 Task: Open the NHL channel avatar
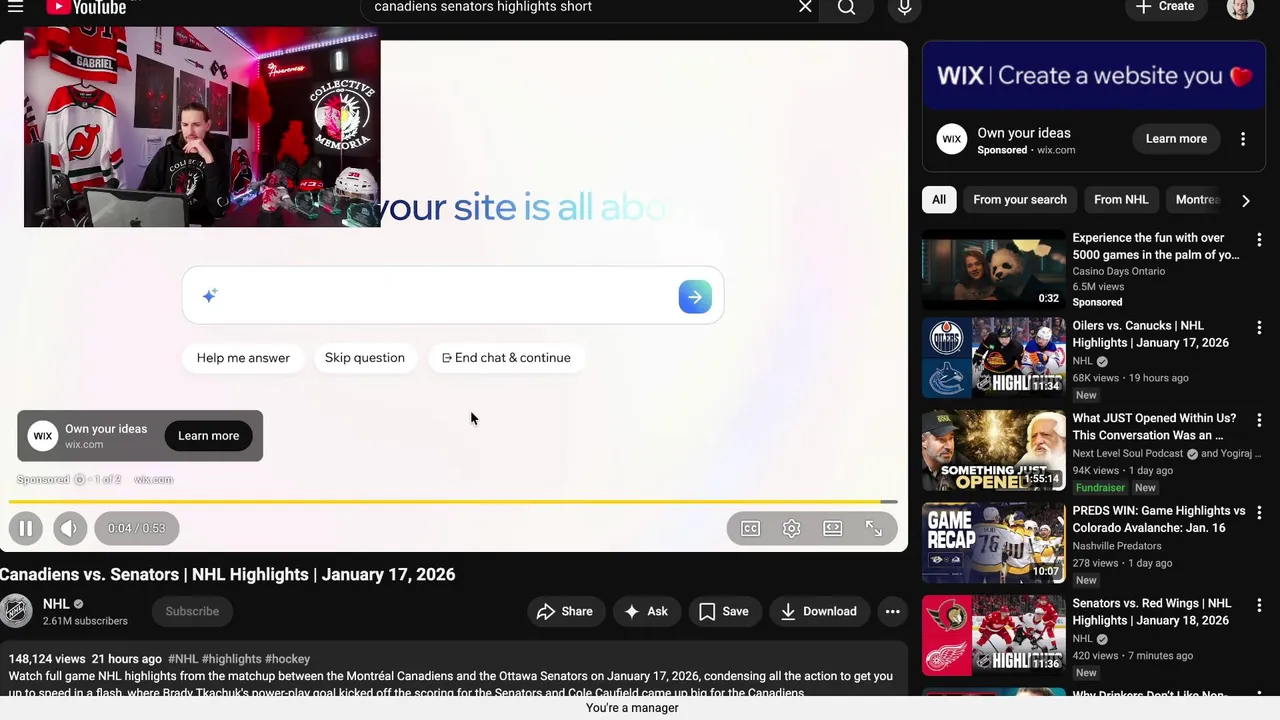tap(16, 611)
